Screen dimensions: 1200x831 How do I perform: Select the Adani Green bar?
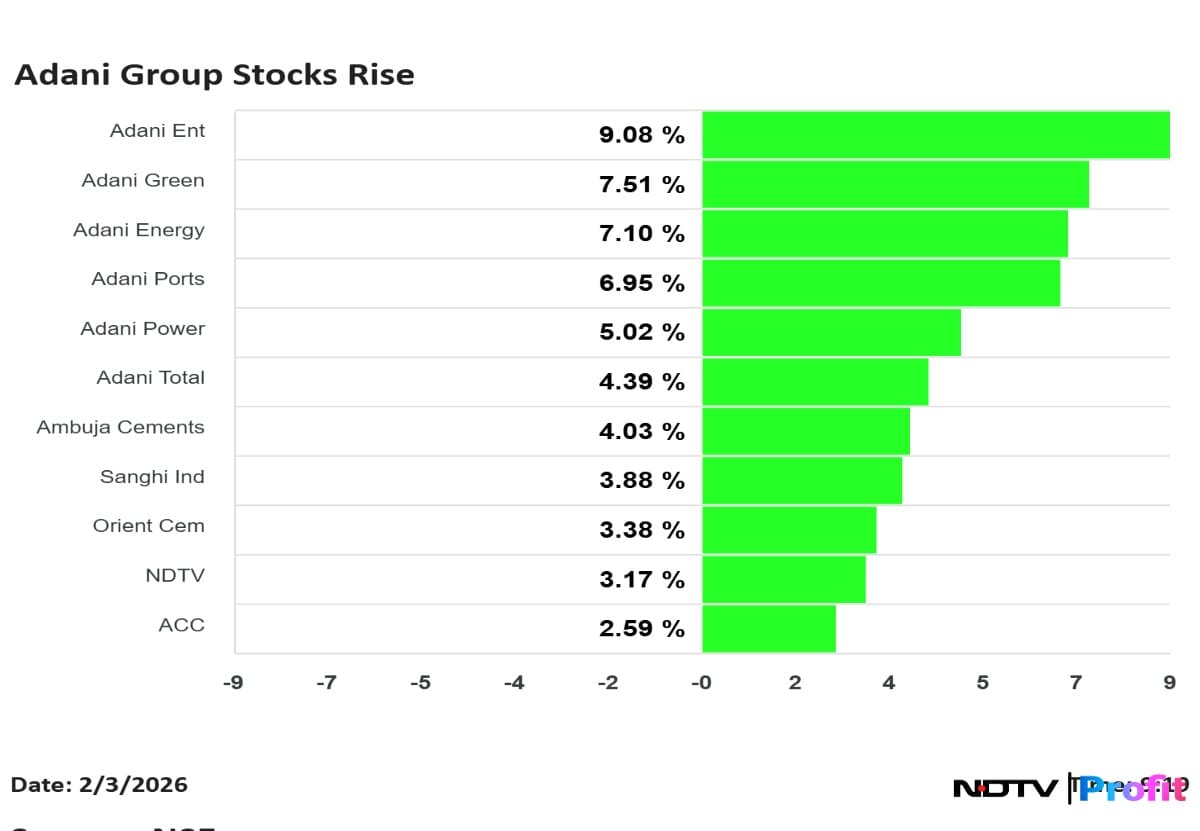[895, 184]
